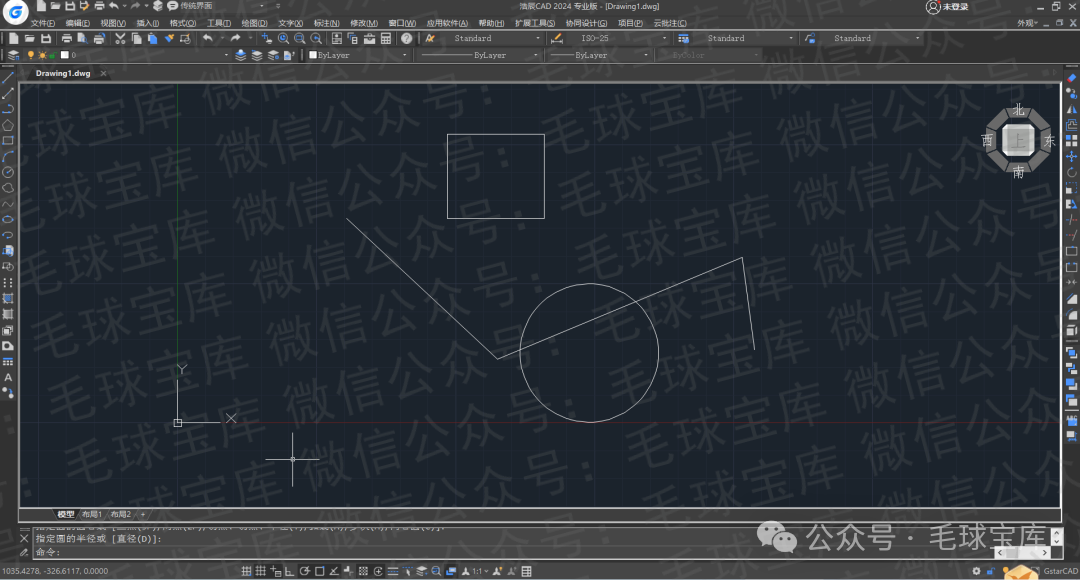Select the Arc tool in draw toolbar
Viewport: 1080px width, 580px height.
point(8,157)
